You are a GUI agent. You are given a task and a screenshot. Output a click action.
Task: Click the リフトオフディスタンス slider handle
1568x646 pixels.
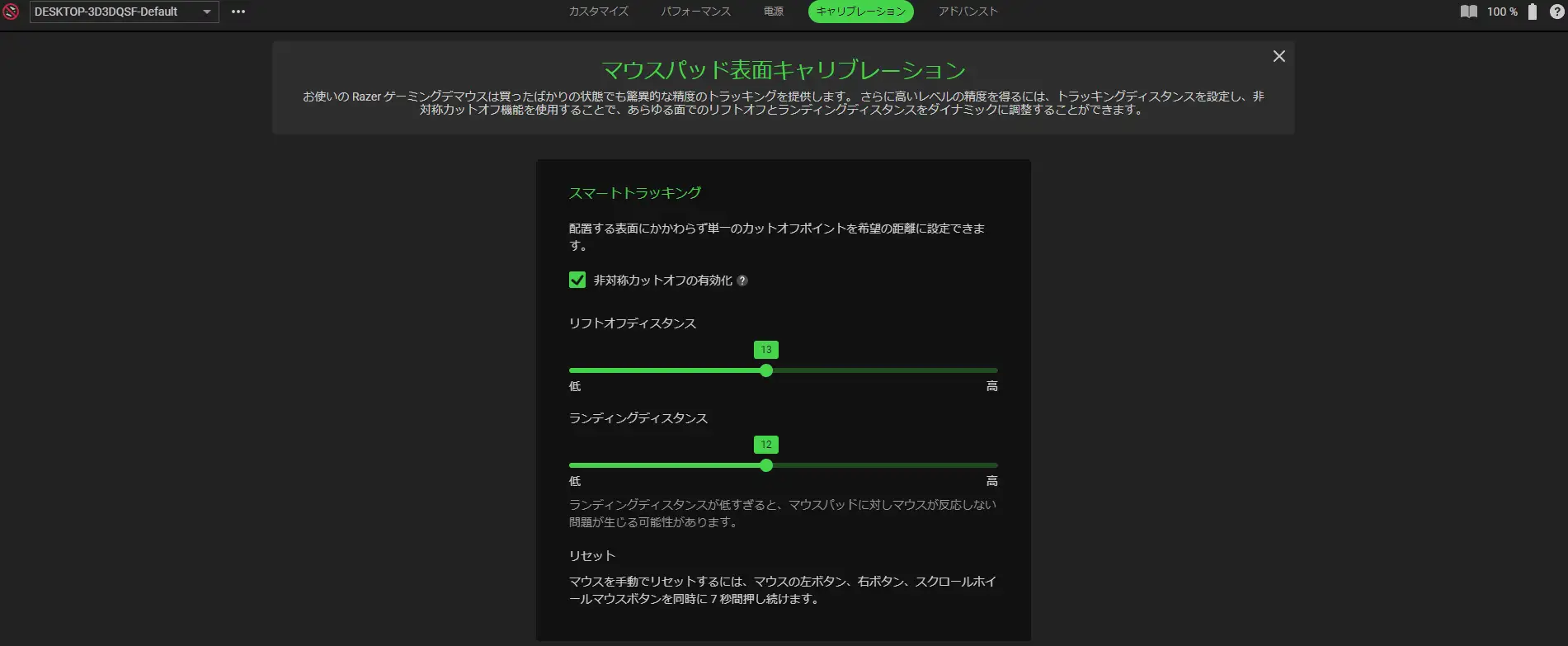coord(766,370)
